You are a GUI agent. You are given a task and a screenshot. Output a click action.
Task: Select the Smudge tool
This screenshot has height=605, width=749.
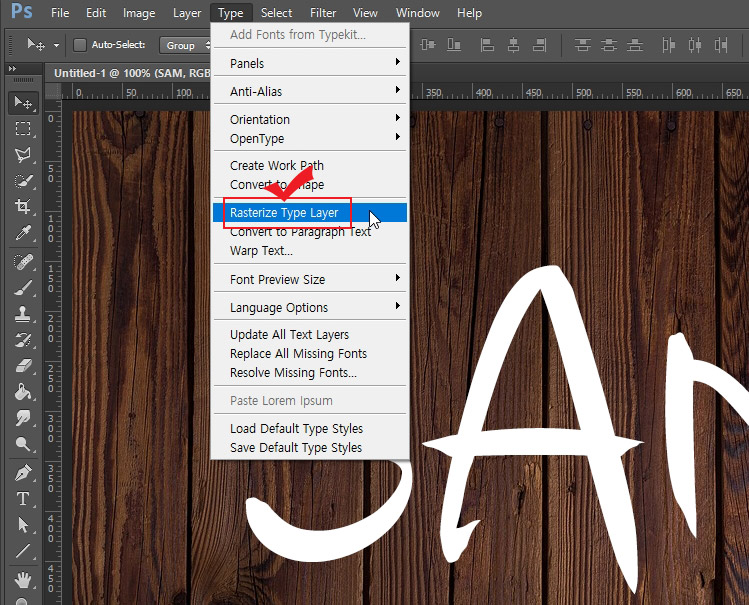click(x=23, y=418)
